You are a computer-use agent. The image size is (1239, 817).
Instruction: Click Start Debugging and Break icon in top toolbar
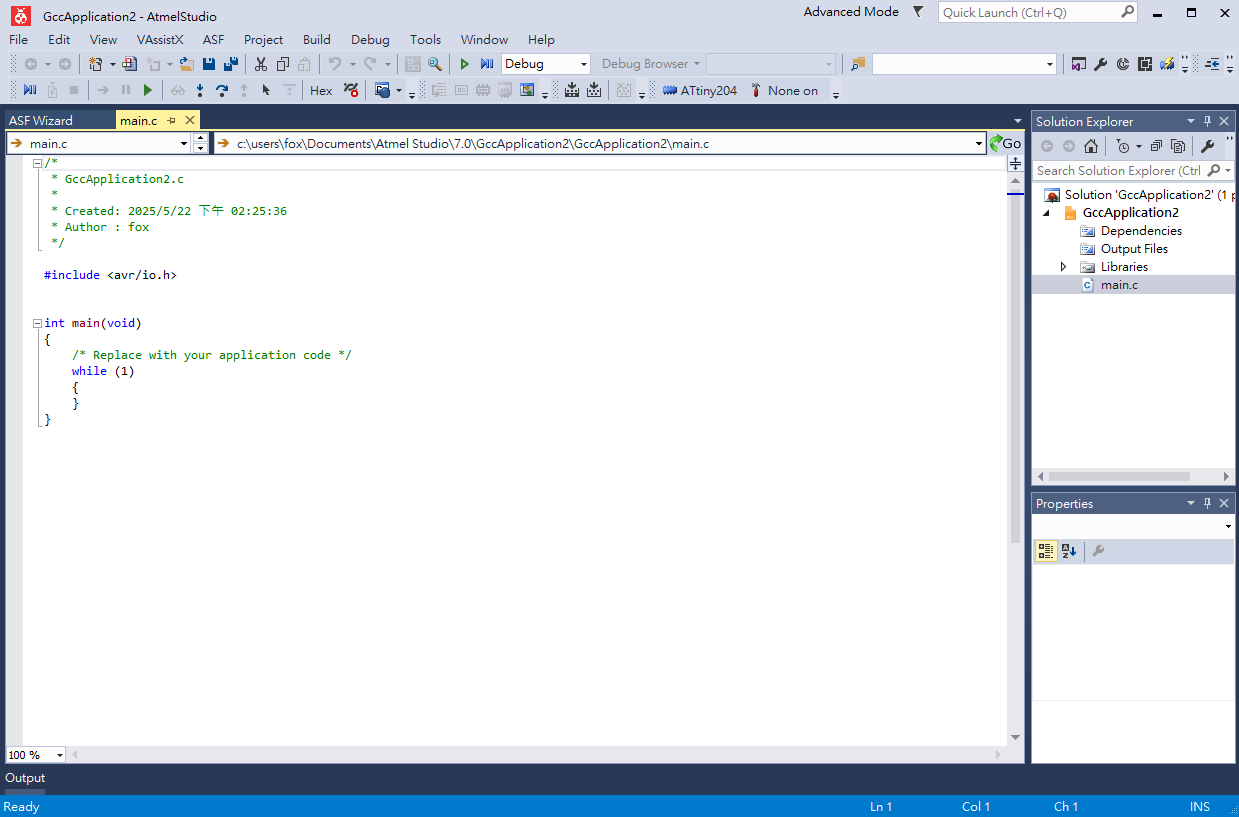point(487,64)
